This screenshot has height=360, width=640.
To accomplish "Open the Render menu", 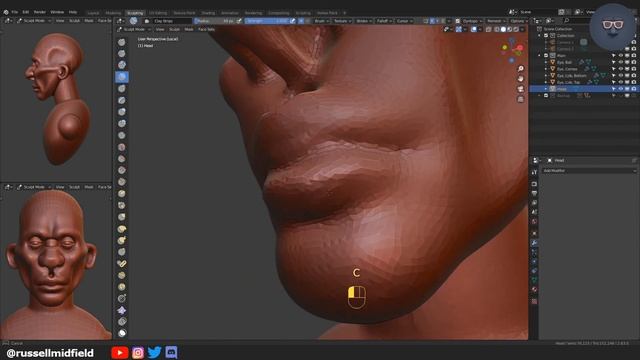I will [40, 12].
